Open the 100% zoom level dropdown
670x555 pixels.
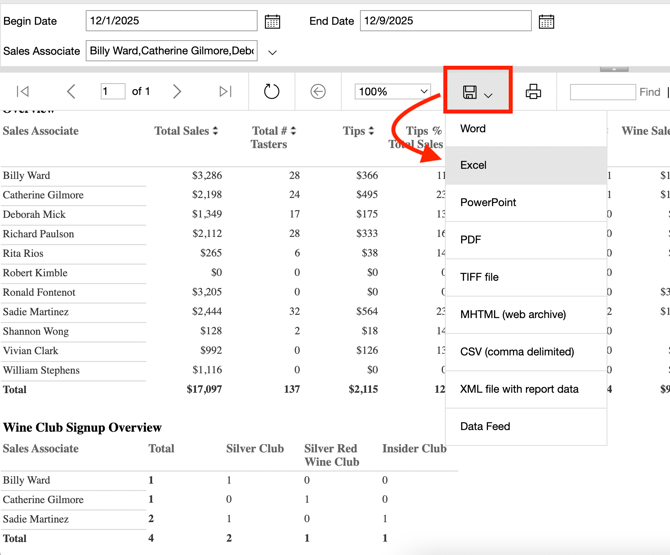click(392, 92)
